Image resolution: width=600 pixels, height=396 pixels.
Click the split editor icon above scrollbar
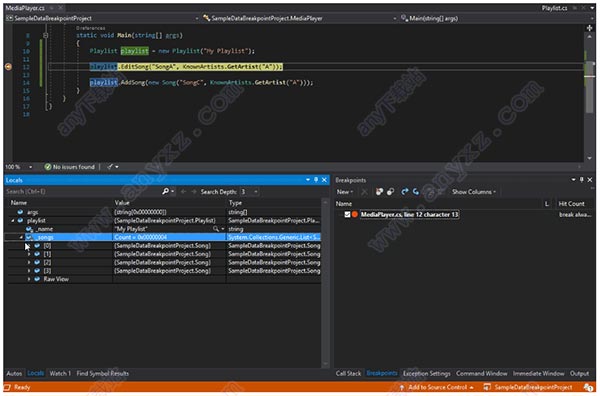tap(589, 28)
